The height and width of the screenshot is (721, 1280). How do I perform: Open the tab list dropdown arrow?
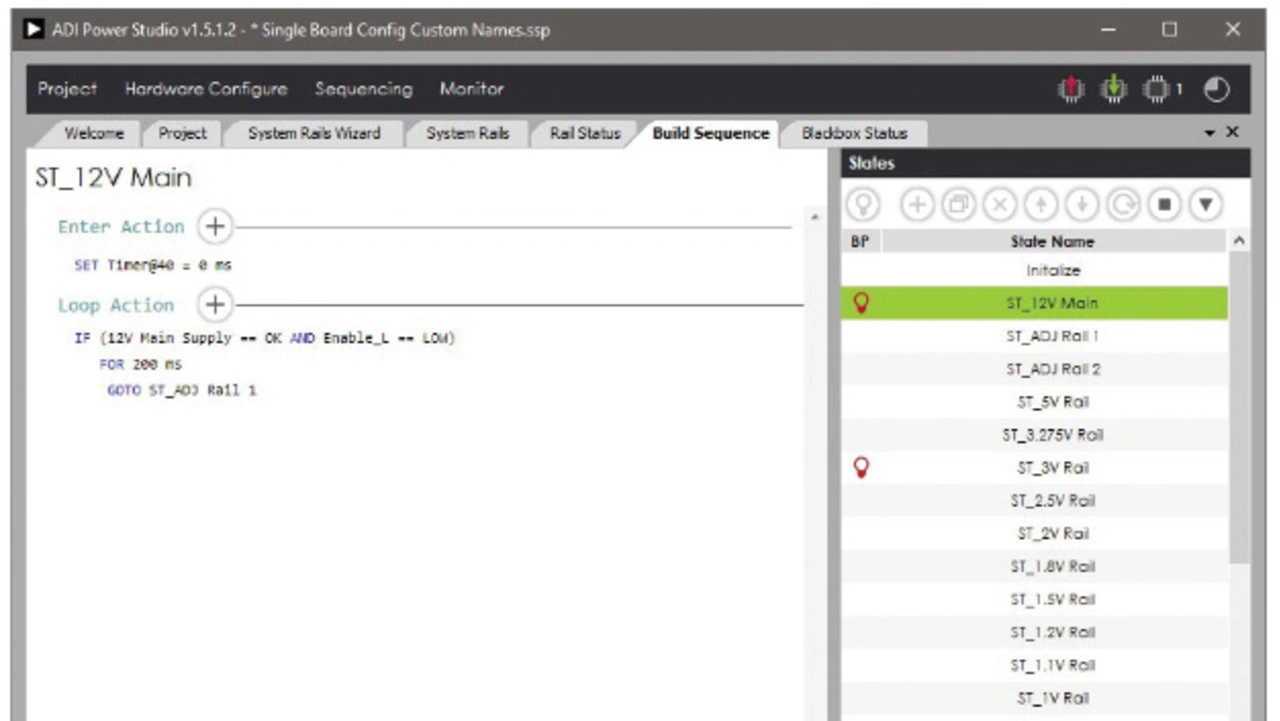pyautogui.click(x=1210, y=133)
